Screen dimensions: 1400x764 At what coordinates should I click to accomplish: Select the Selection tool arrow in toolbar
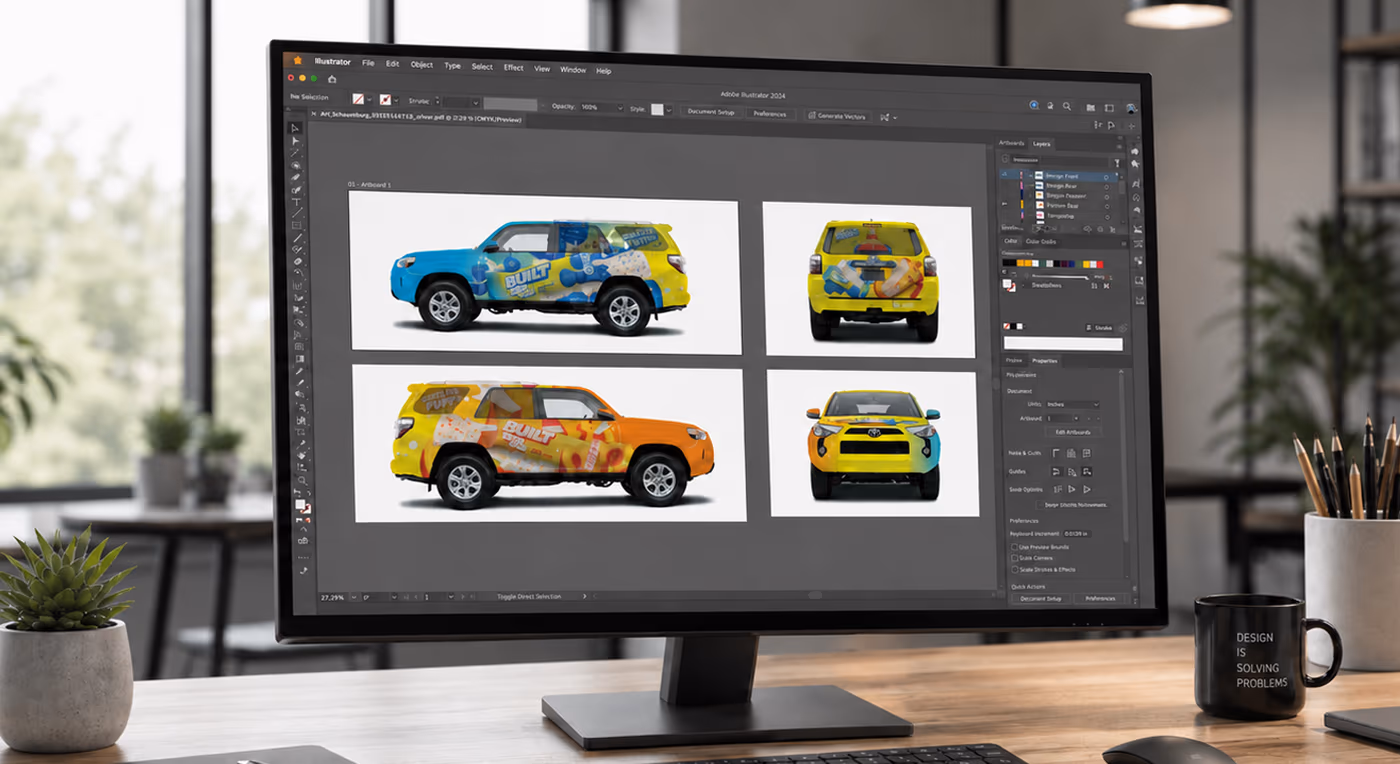pos(297,128)
